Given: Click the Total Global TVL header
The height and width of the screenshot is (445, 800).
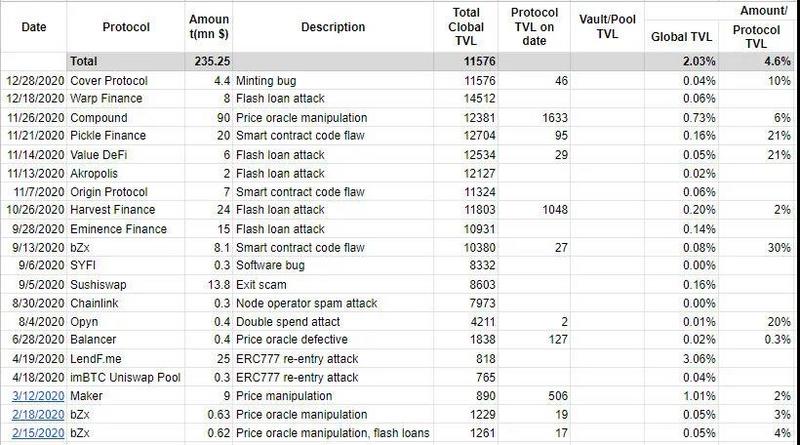Looking at the screenshot, I should [x=466, y=27].
